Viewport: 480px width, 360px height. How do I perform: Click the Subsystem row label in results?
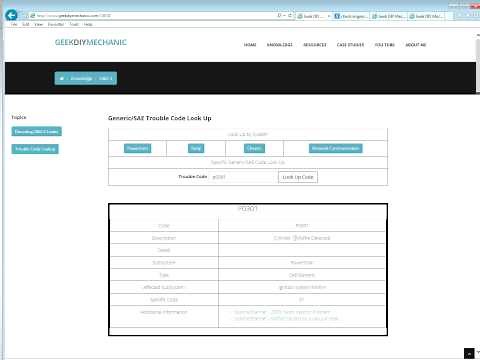[x=164, y=263]
